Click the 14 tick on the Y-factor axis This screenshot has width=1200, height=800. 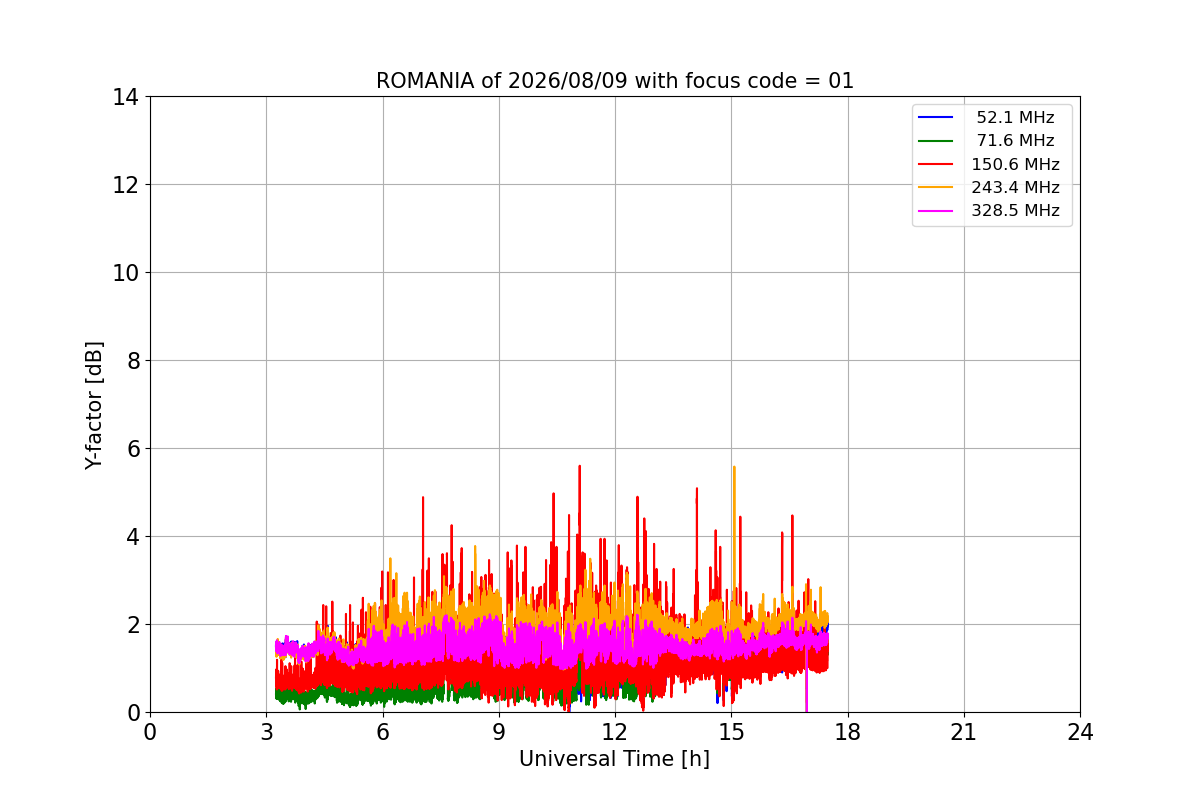[125, 97]
